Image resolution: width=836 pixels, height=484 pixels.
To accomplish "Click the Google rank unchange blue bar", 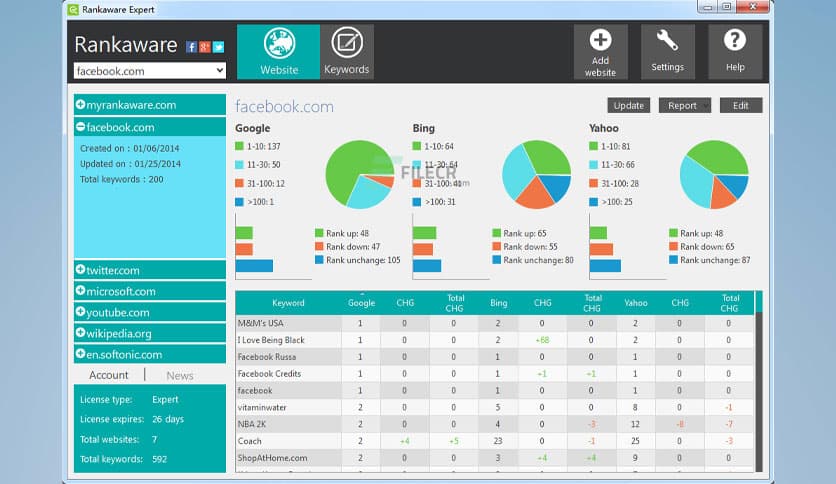I will coord(254,265).
